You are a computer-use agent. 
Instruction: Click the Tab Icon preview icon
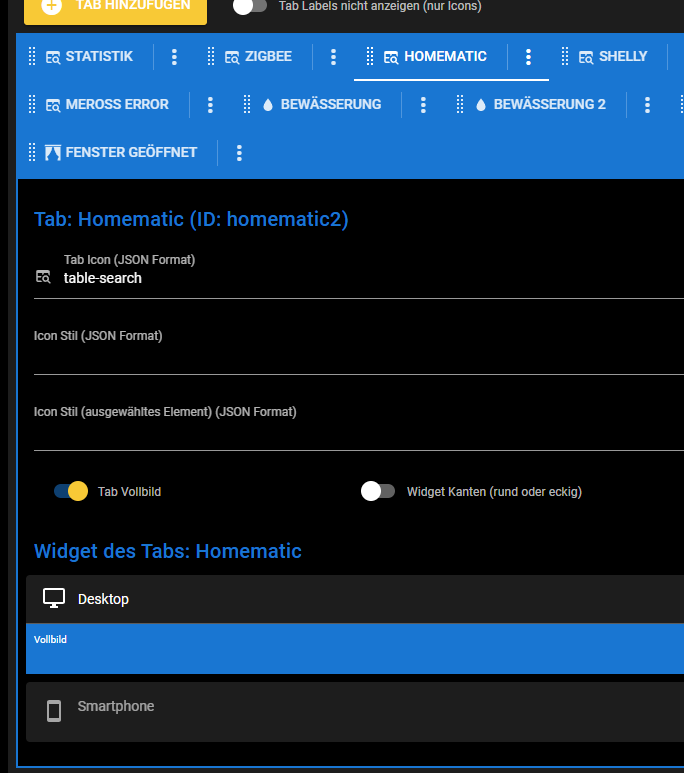tap(43, 277)
